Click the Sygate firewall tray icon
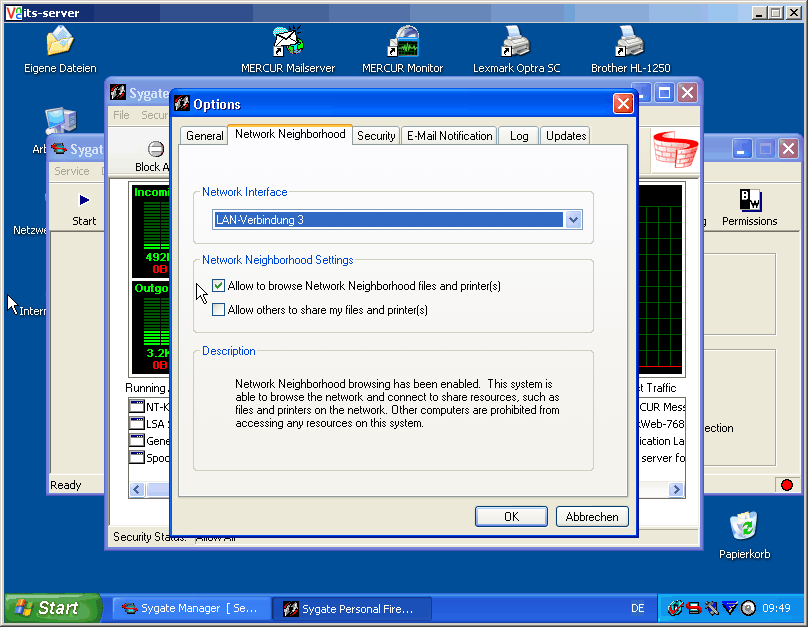Image resolution: width=808 pixels, height=627 pixels. 675,608
